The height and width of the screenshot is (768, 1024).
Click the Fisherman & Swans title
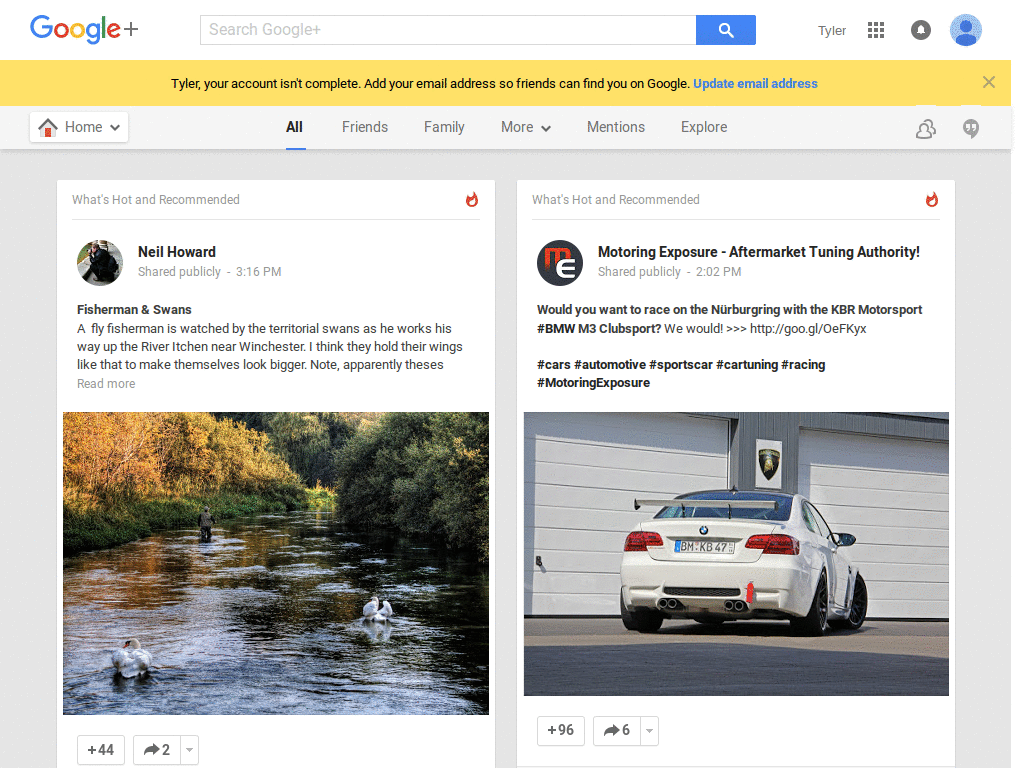coord(134,310)
